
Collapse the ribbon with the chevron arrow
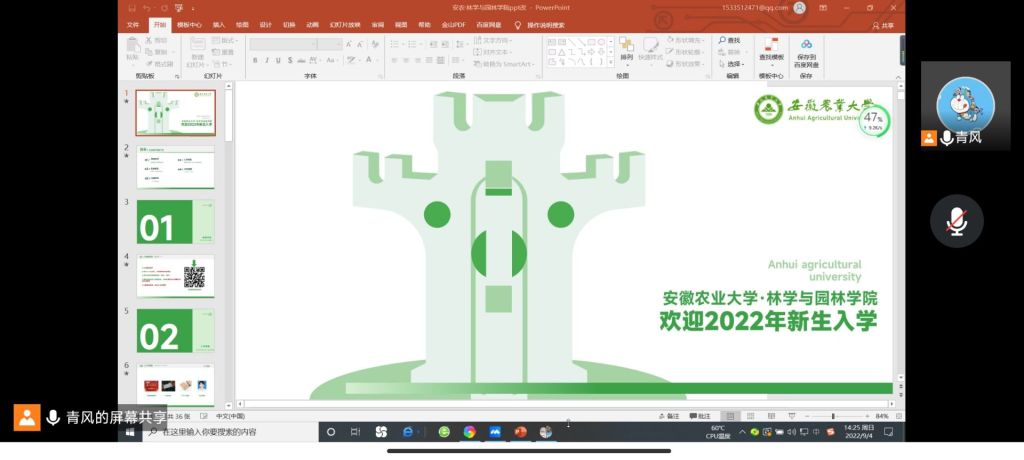click(x=897, y=76)
